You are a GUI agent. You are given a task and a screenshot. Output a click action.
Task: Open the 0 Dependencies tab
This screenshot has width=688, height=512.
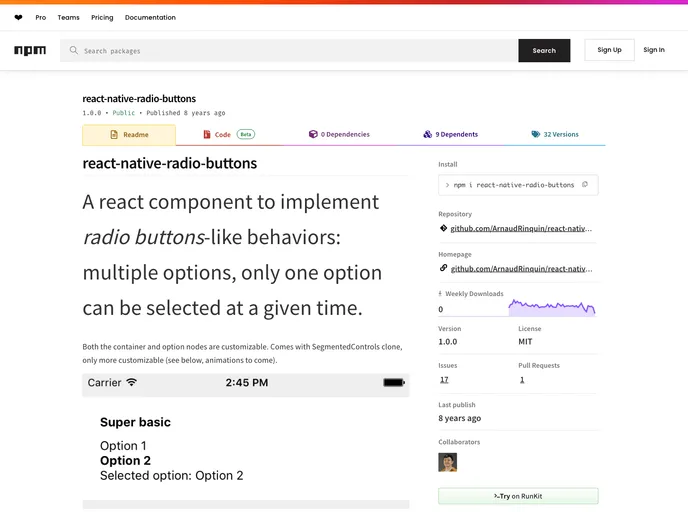pyautogui.click(x=339, y=134)
